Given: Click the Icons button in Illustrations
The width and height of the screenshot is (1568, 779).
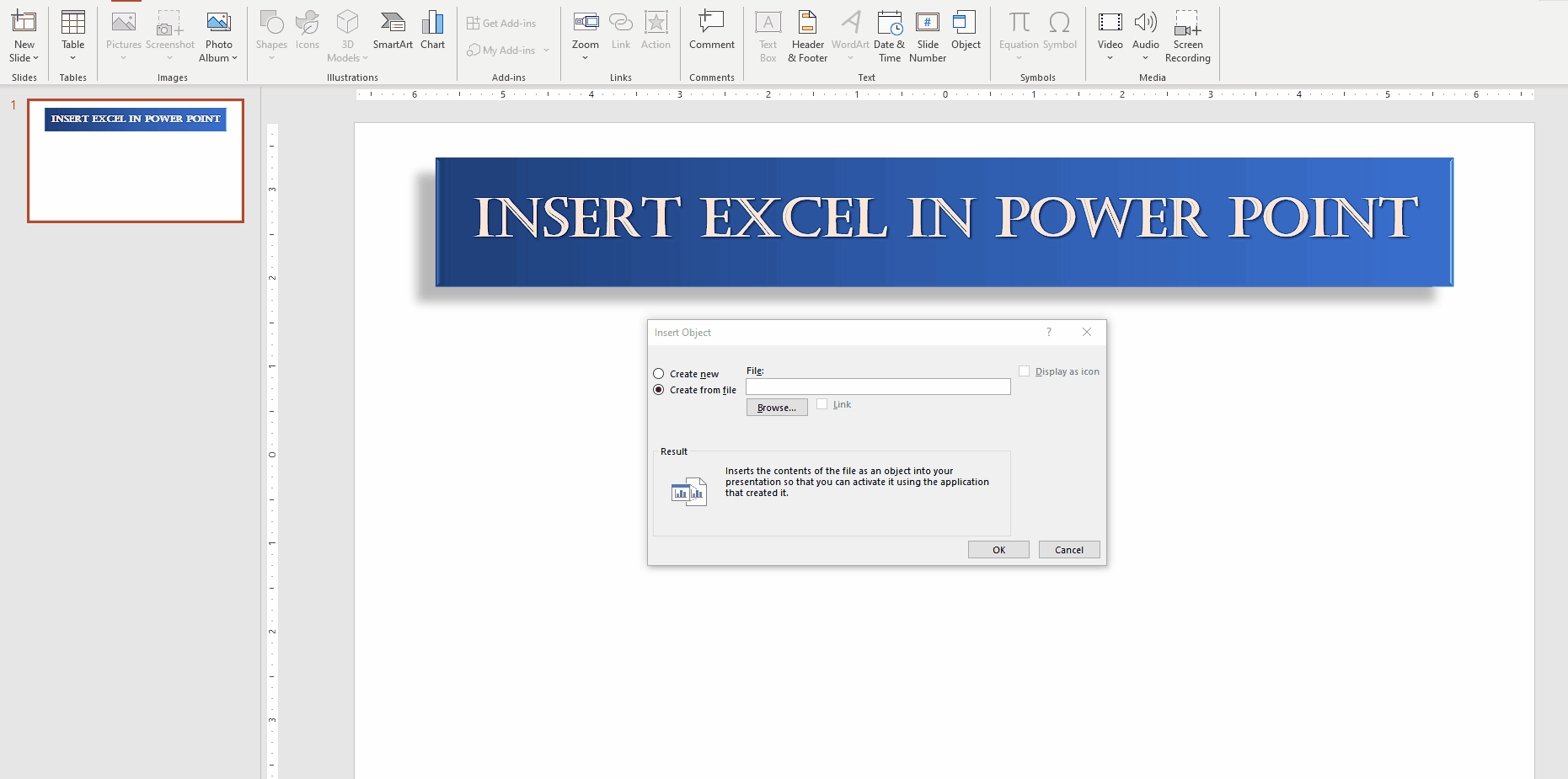Looking at the screenshot, I should click(x=308, y=29).
